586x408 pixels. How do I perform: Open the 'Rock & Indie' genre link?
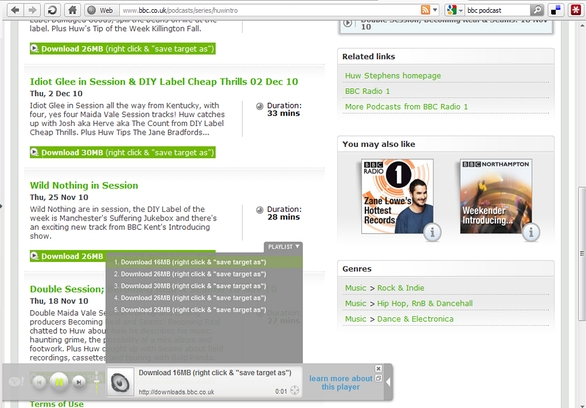(401, 288)
